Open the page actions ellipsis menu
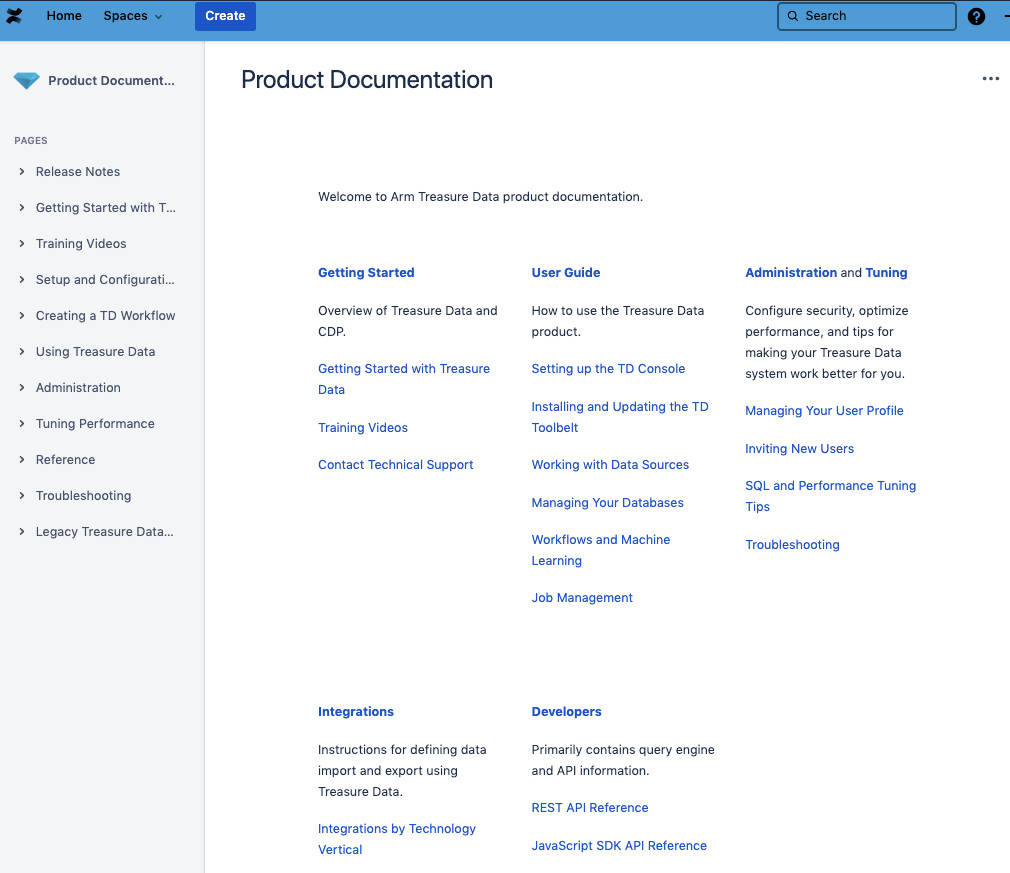 click(990, 78)
